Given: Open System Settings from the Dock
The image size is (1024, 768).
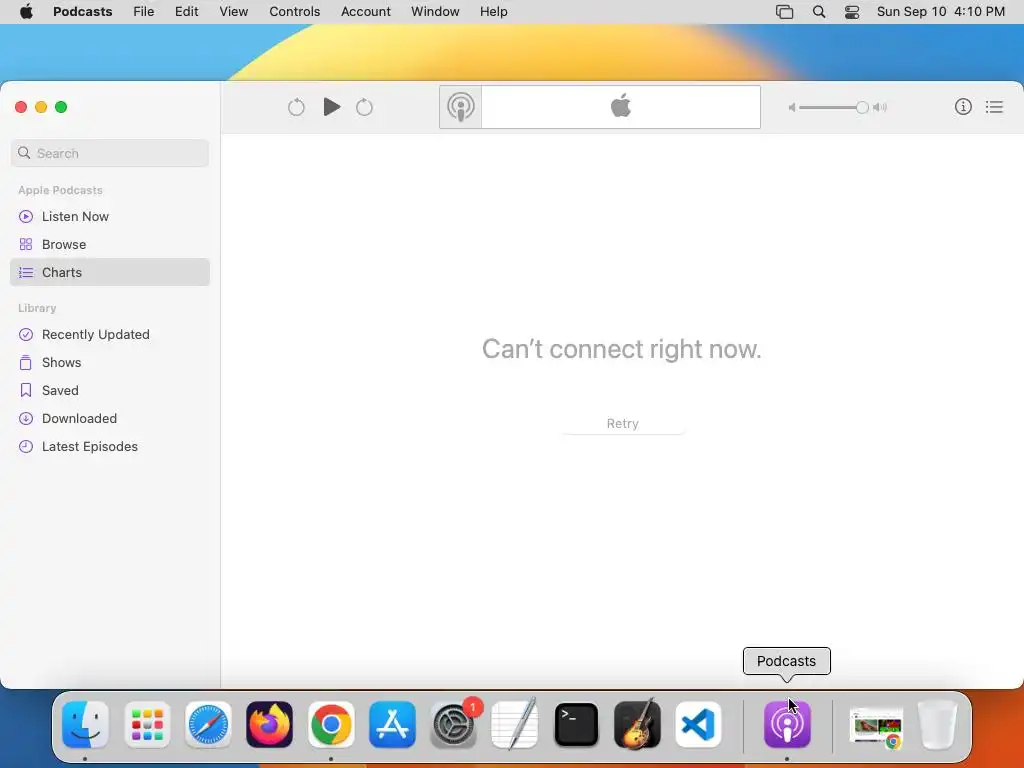Looking at the screenshot, I should pos(454,724).
